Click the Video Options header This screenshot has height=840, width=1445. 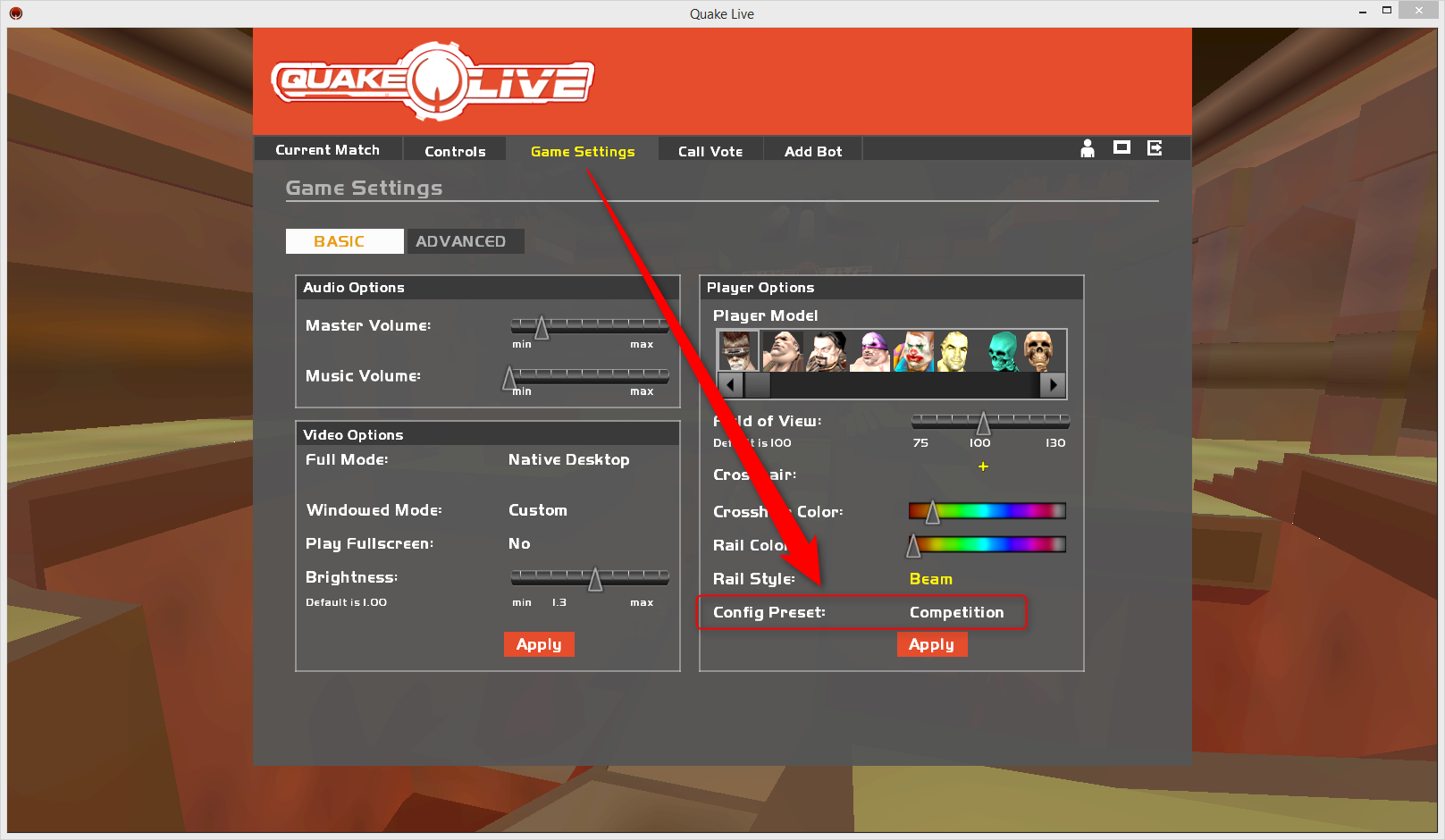click(x=488, y=434)
